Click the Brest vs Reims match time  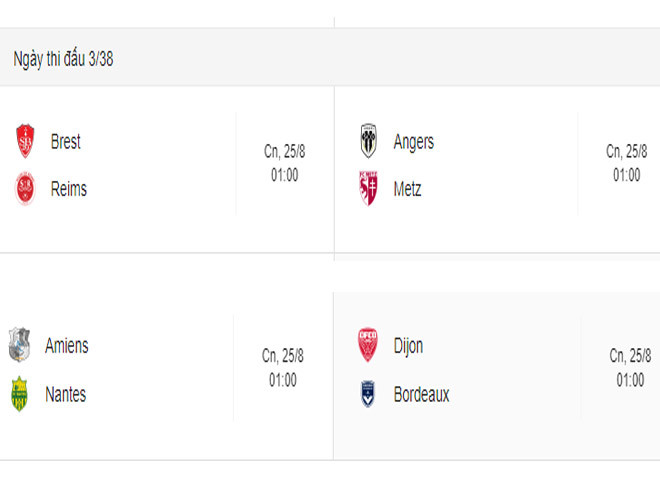285,175
